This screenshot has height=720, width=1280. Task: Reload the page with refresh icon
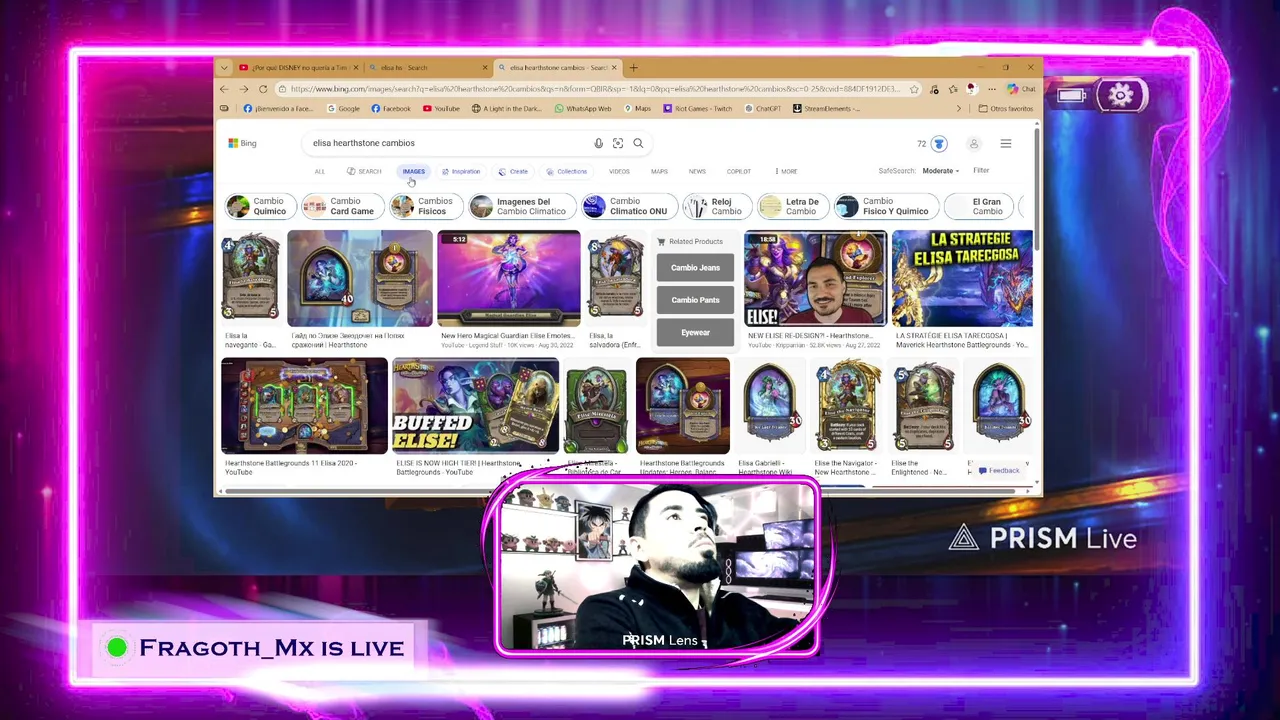pos(262,89)
